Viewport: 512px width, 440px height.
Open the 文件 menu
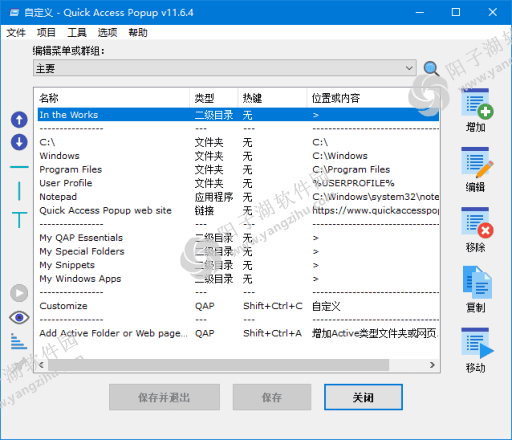click(16, 33)
